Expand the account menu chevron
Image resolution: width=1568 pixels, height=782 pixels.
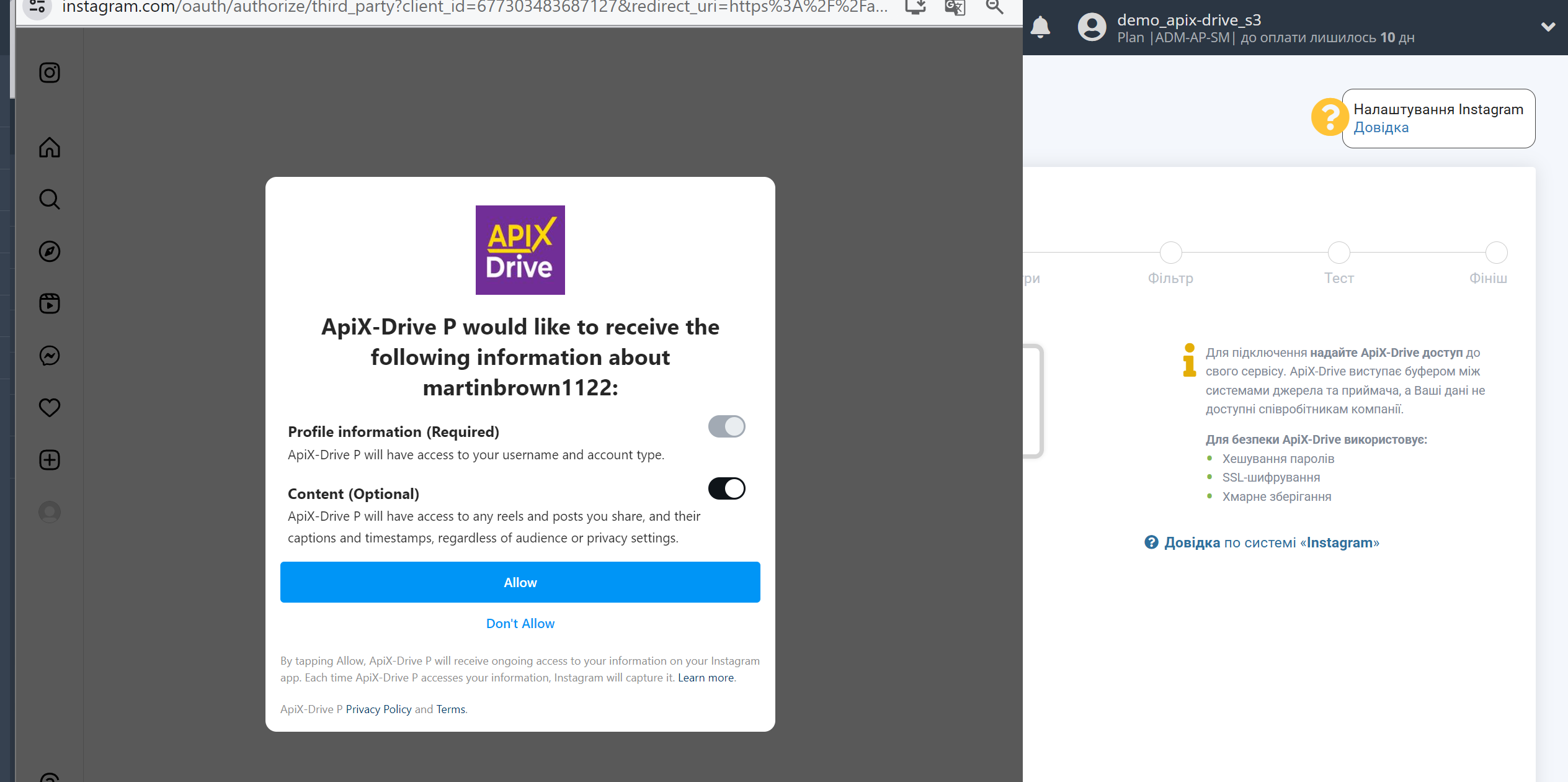(1548, 27)
